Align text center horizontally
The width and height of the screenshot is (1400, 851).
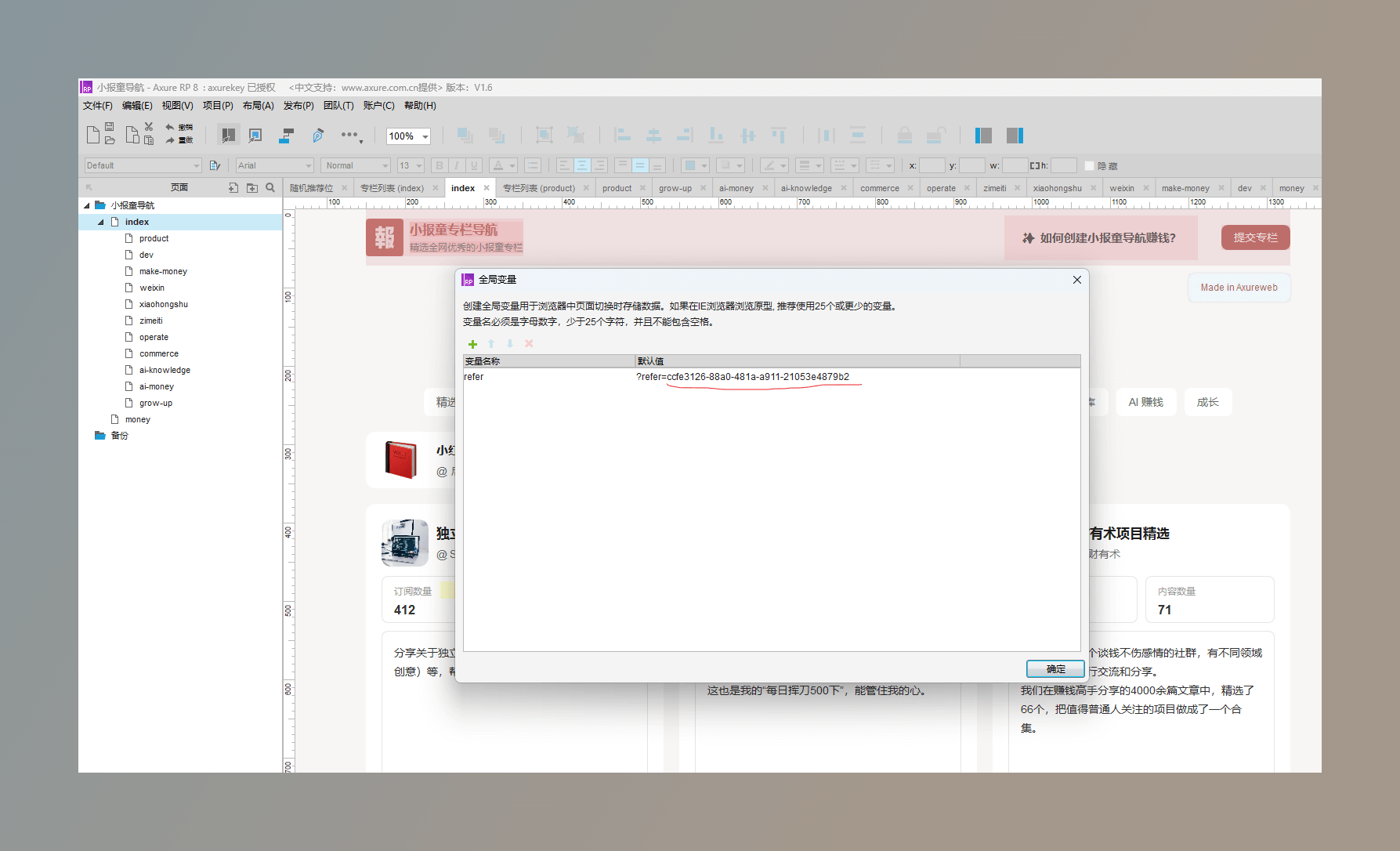[582, 165]
